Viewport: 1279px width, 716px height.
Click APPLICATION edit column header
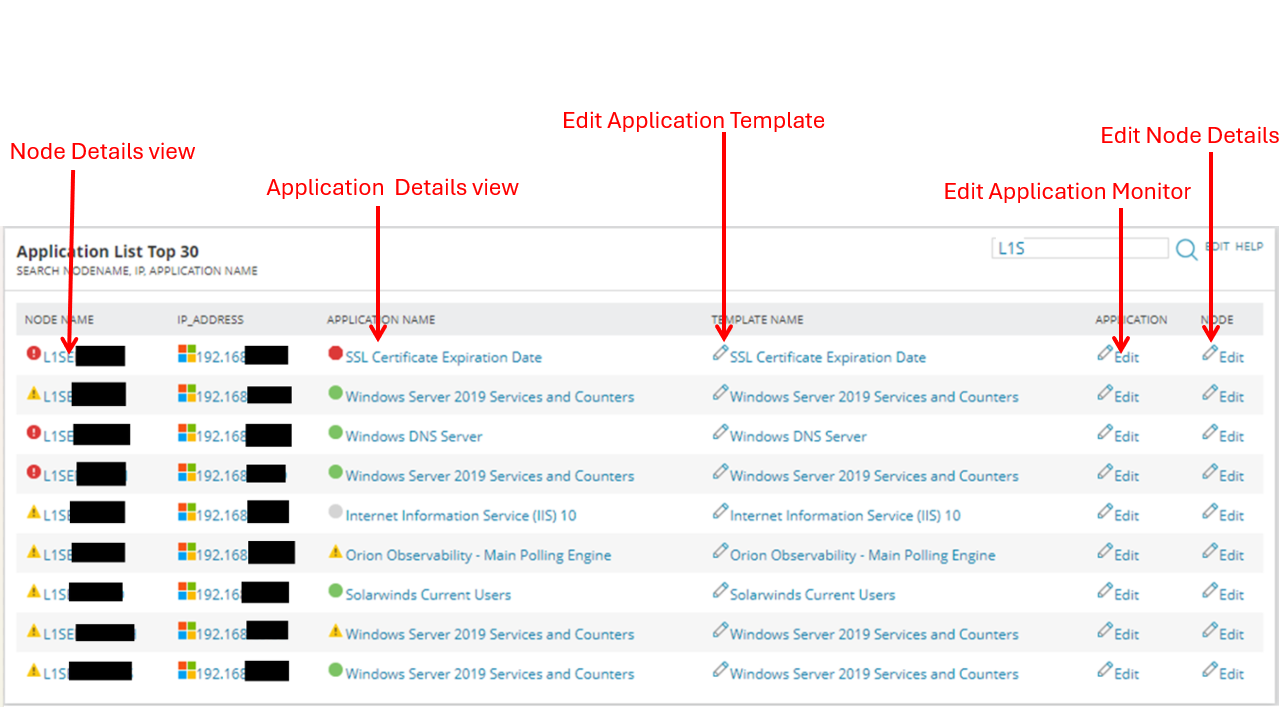pos(1131,320)
